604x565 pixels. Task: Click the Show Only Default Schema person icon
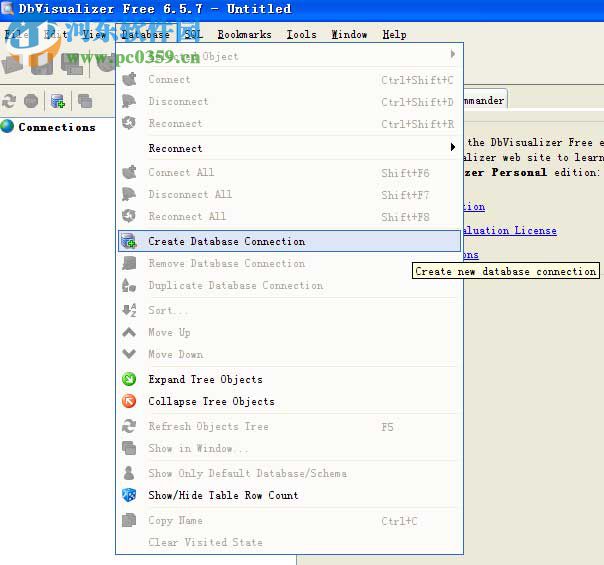pyautogui.click(x=129, y=473)
